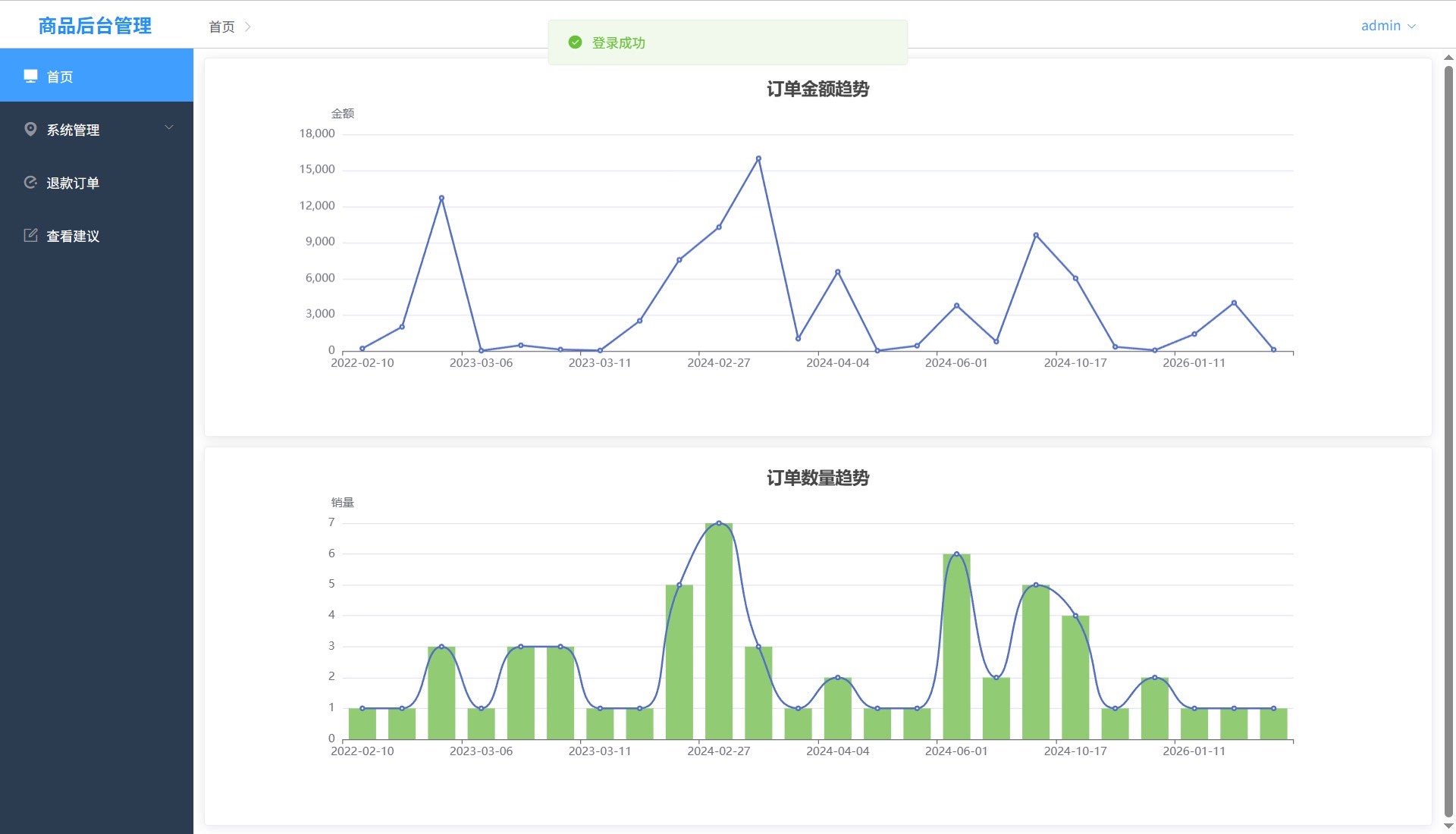
Task: Click the 商品后台管理 logo title
Action: pos(95,26)
